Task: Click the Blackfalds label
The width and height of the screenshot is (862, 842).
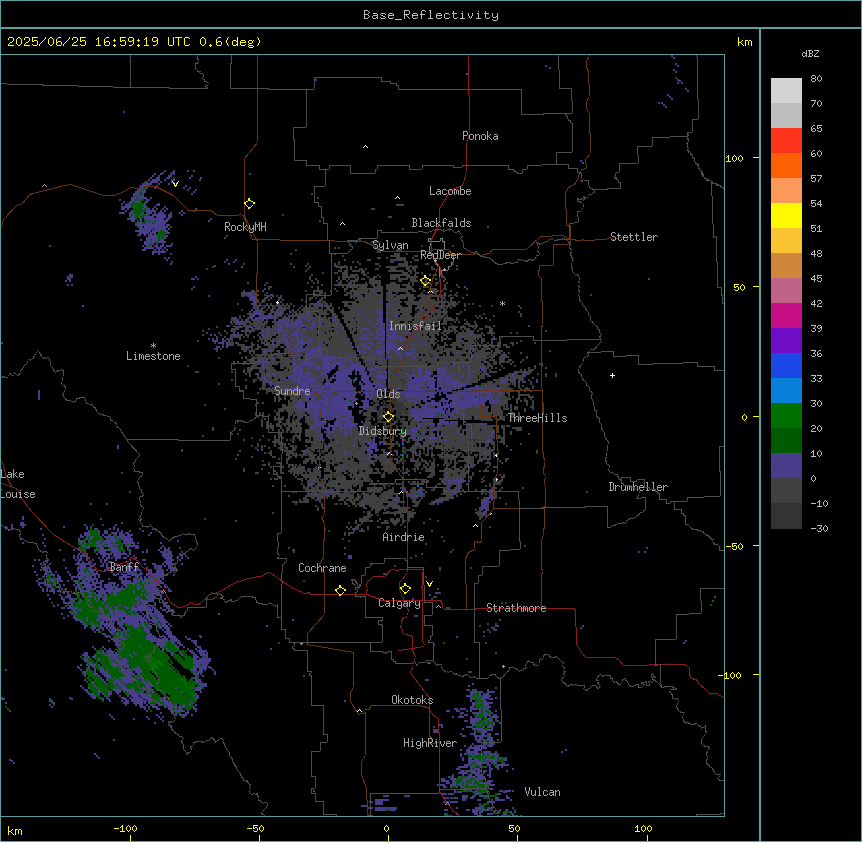Action: 441,223
